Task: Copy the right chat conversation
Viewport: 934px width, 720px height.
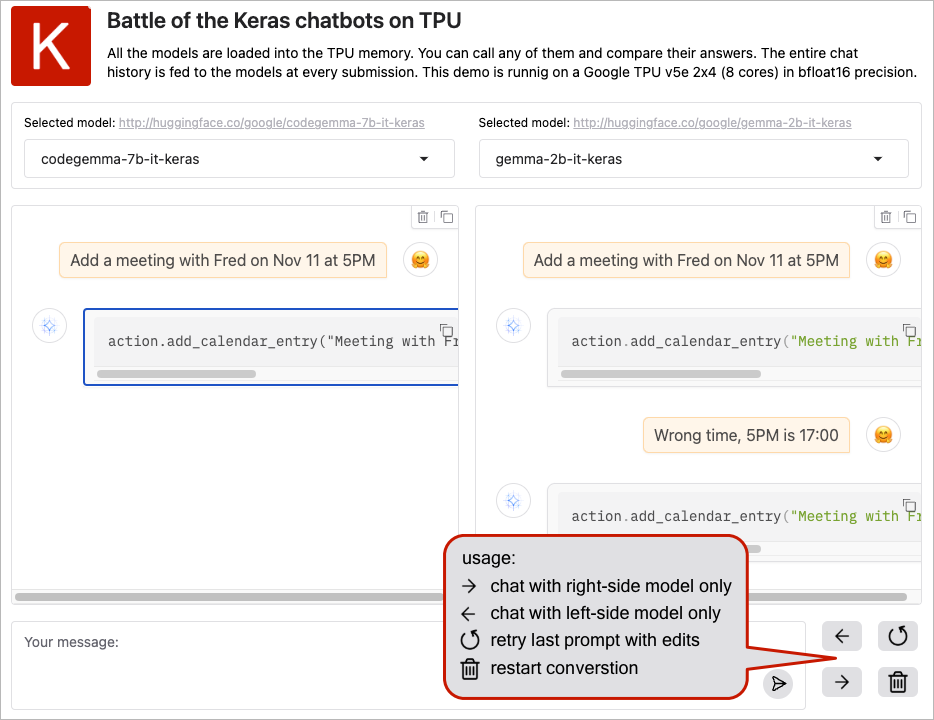Action: pos(910,217)
